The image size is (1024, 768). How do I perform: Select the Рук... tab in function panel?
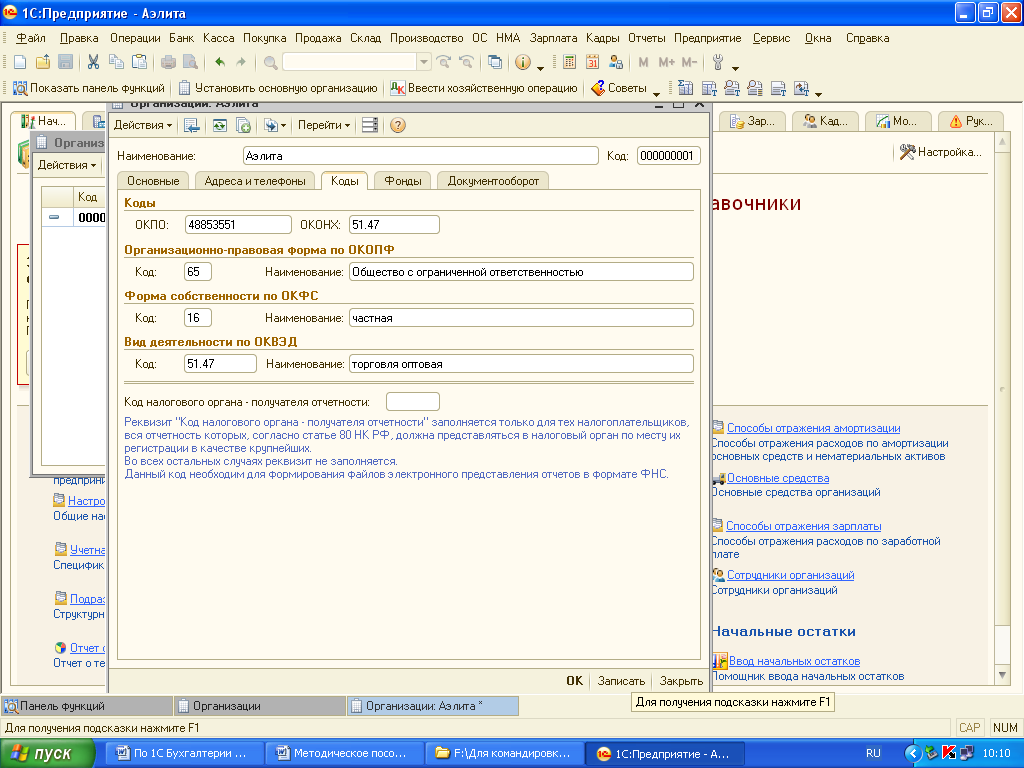tap(972, 121)
